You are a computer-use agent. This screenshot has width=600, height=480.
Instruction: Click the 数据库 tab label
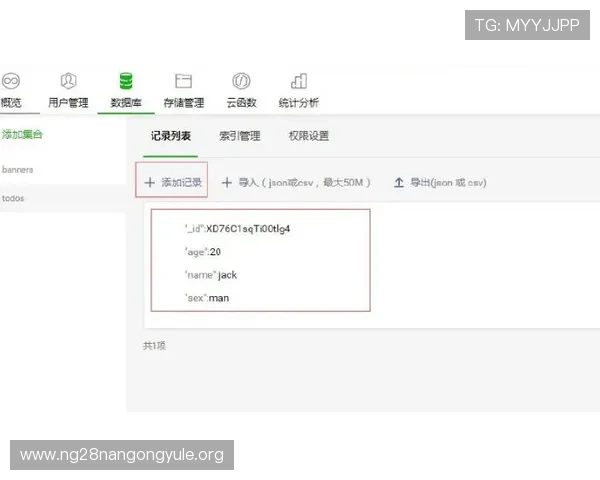[x=126, y=103]
